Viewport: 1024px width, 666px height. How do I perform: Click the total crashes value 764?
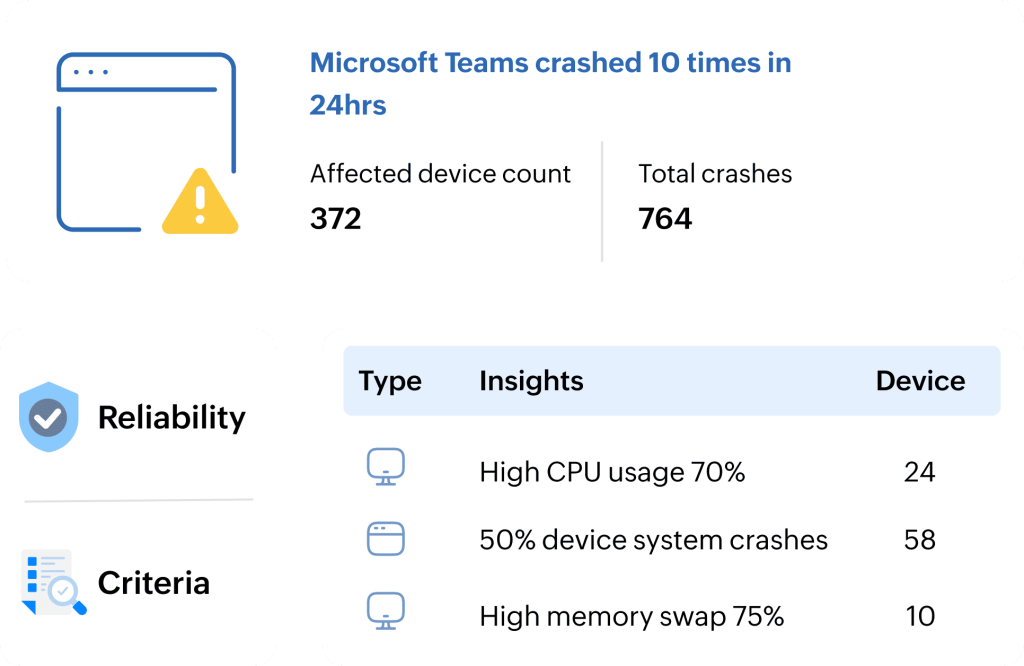tap(665, 218)
